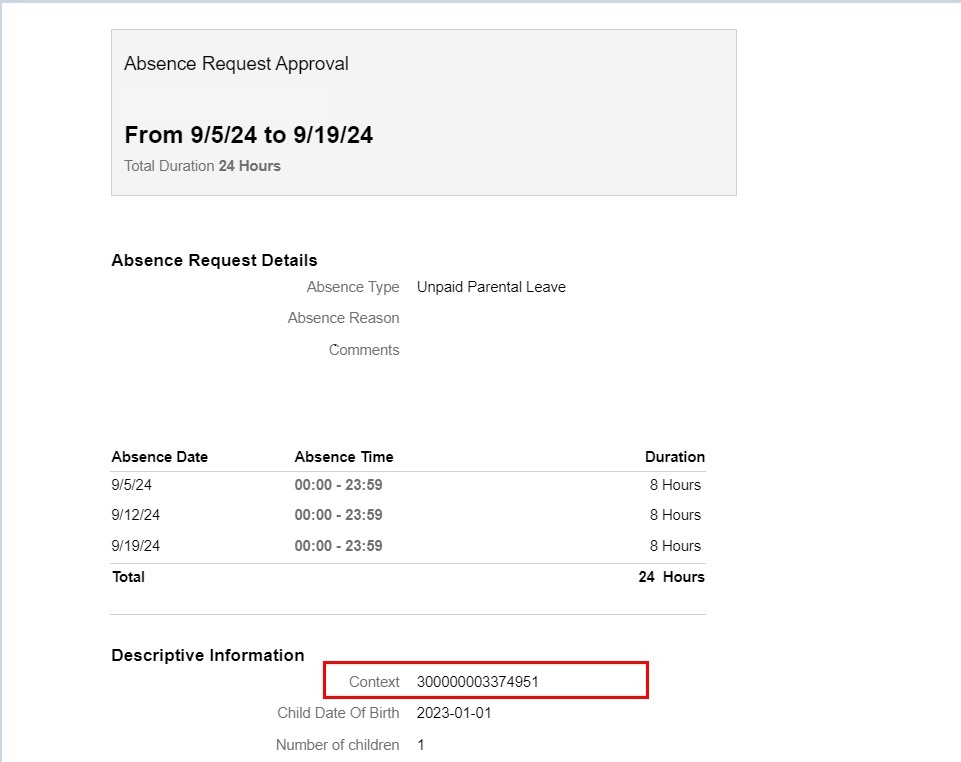The image size is (961, 762).
Task: Click the Total Duration 24 Hours label
Action: pyautogui.click(x=202, y=166)
